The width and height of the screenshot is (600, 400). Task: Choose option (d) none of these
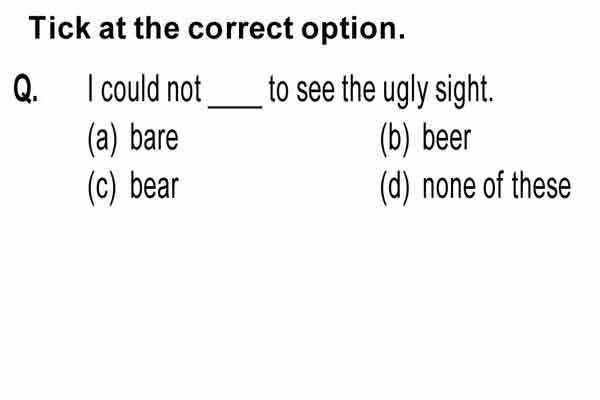(475, 186)
